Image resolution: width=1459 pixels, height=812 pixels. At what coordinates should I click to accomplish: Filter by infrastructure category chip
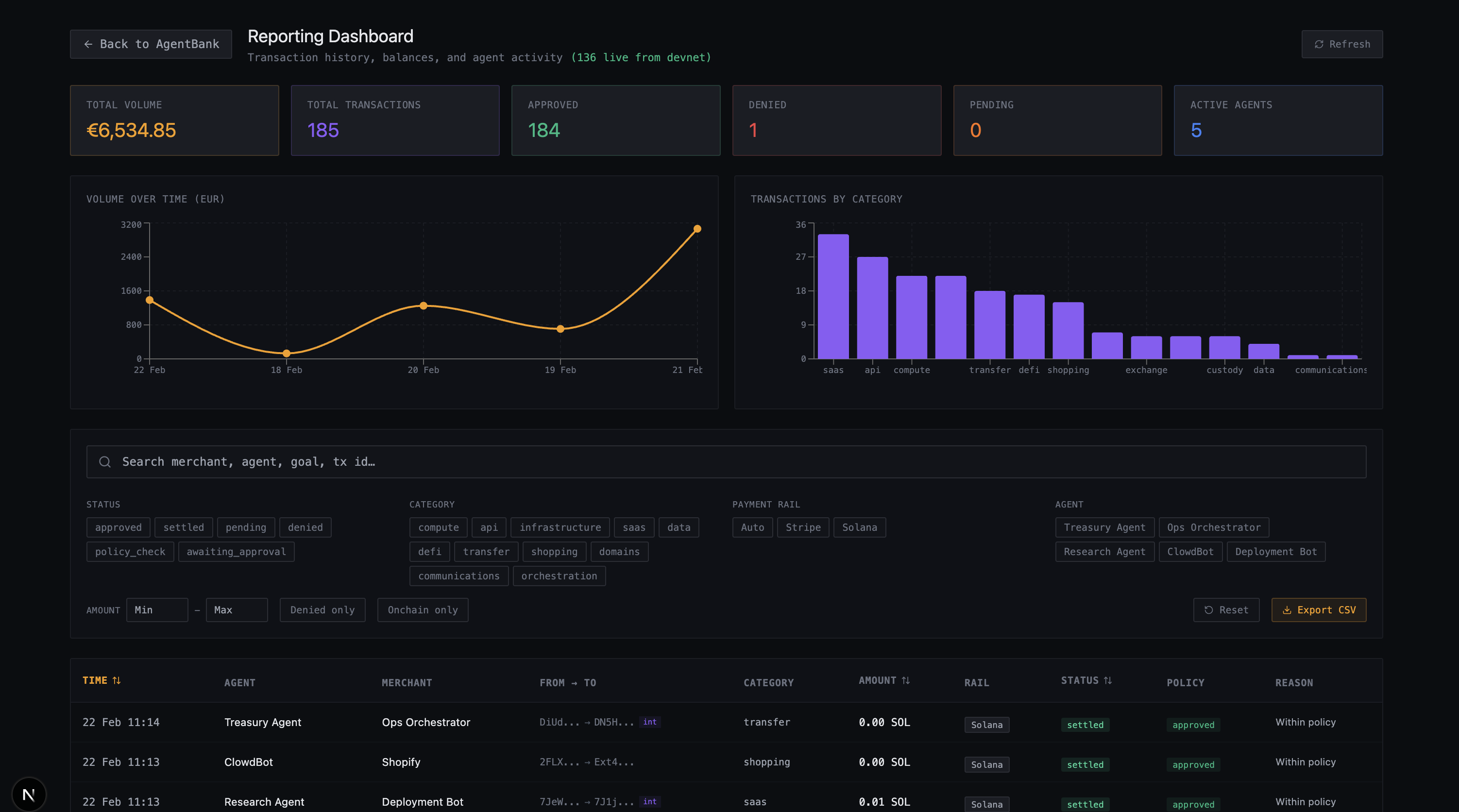[560, 527]
